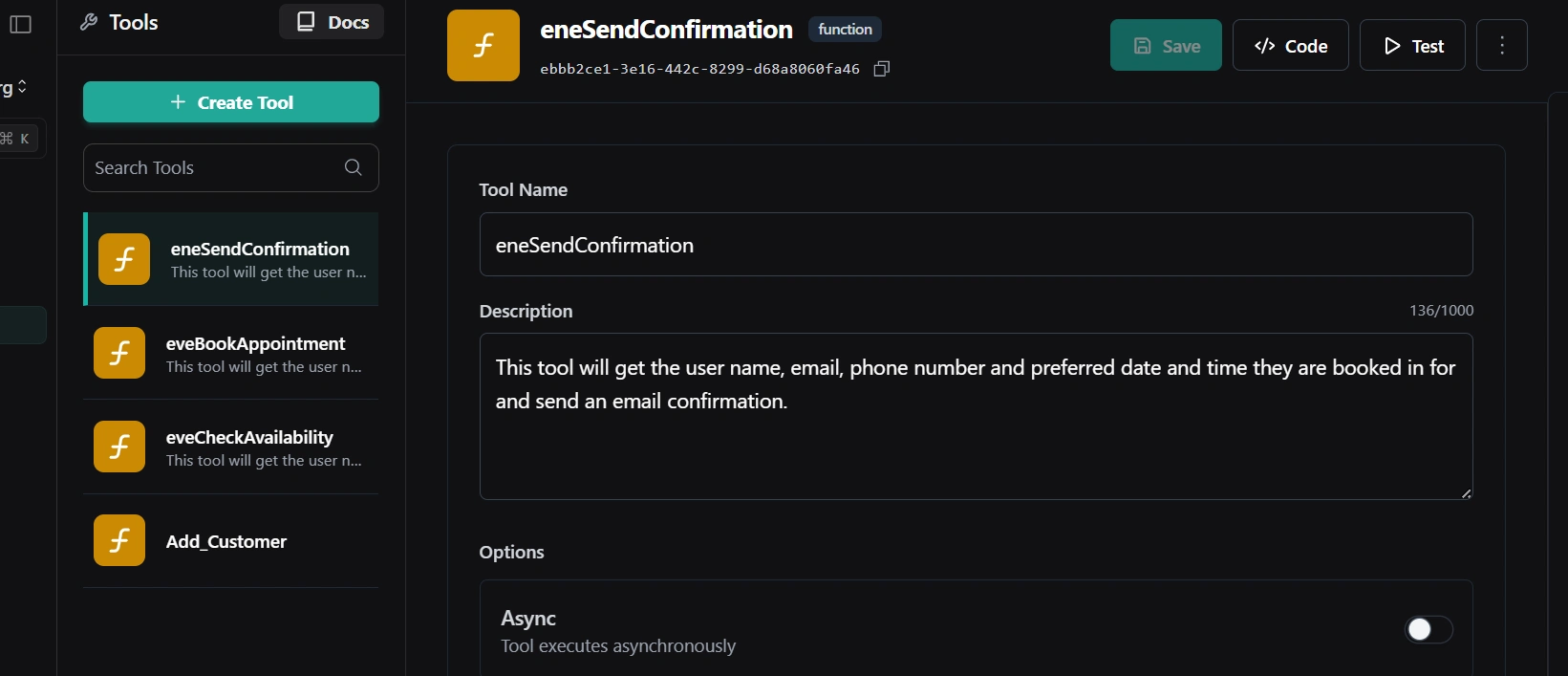Screen dimensions: 1568x676
Task: Click the large header function icon
Action: pyautogui.click(x=483, y=46)
